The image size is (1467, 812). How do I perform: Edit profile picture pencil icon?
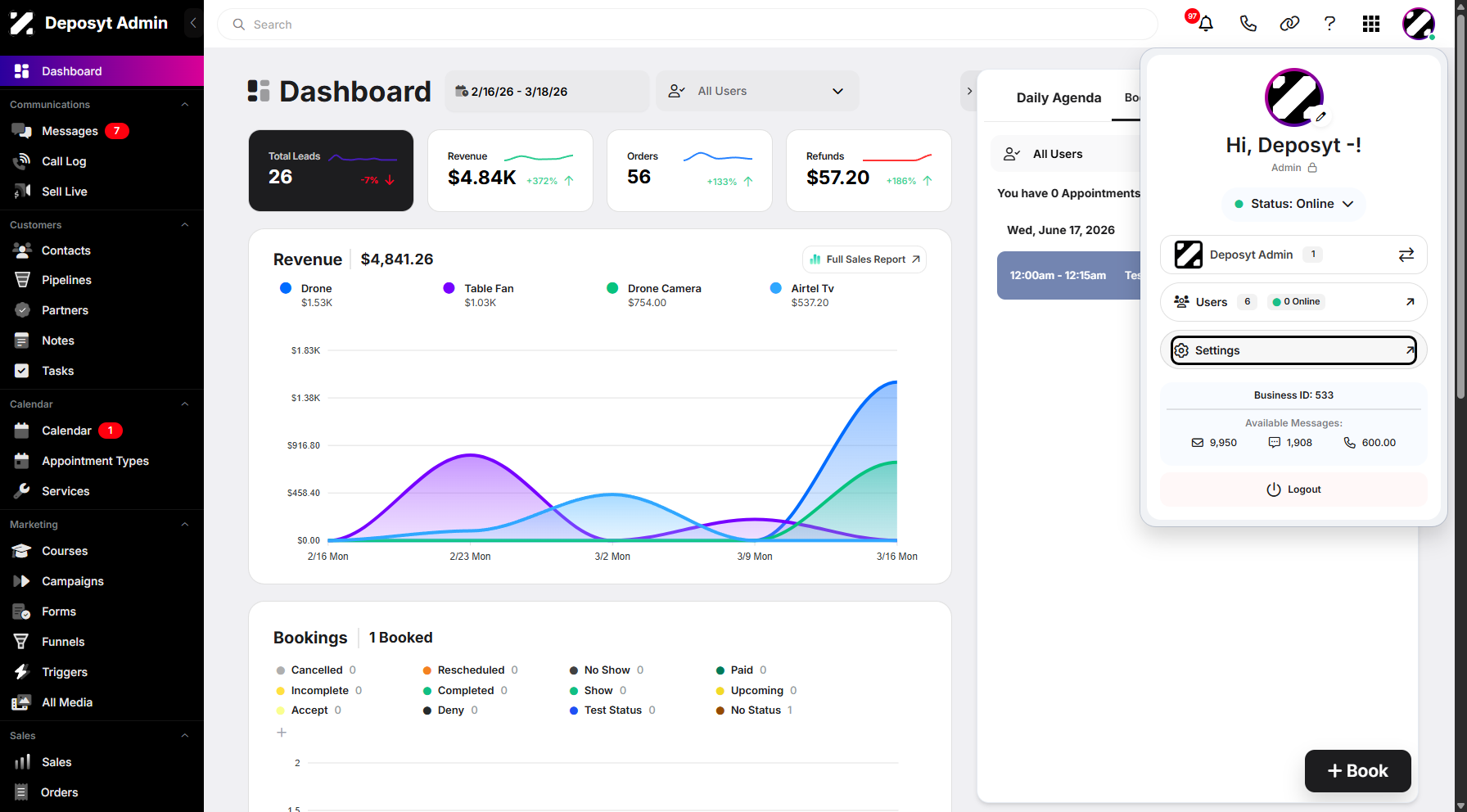pos(1320,117)
